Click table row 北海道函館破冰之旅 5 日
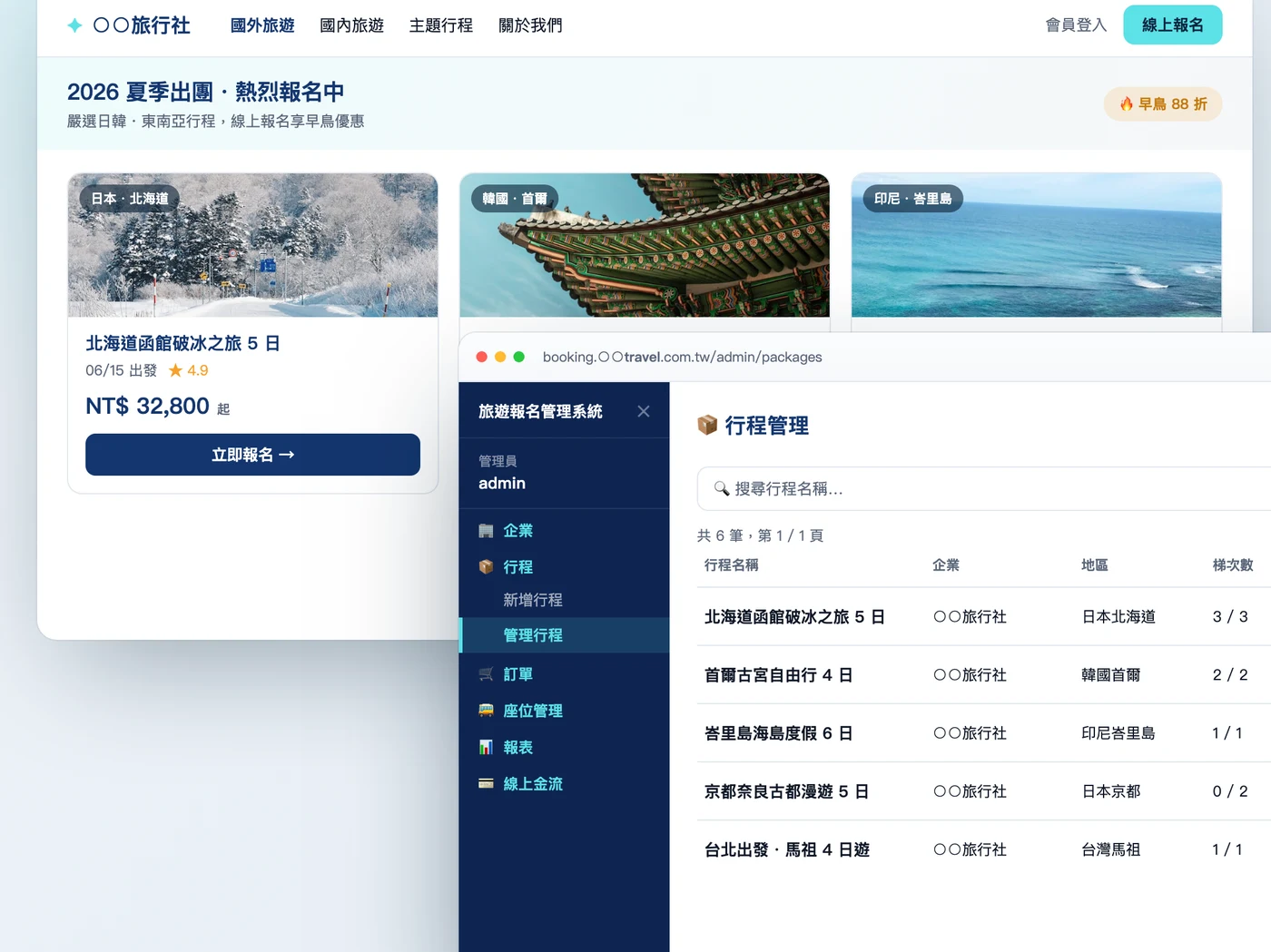The width and height of the screenshot is (1271, 952). 984,617
